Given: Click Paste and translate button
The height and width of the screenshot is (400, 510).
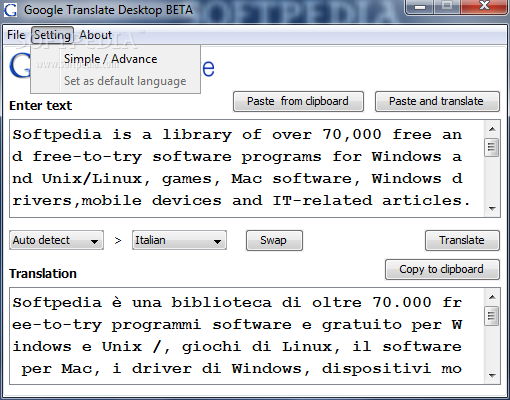Looking at the screenshot, I should [x=437, y=101].
